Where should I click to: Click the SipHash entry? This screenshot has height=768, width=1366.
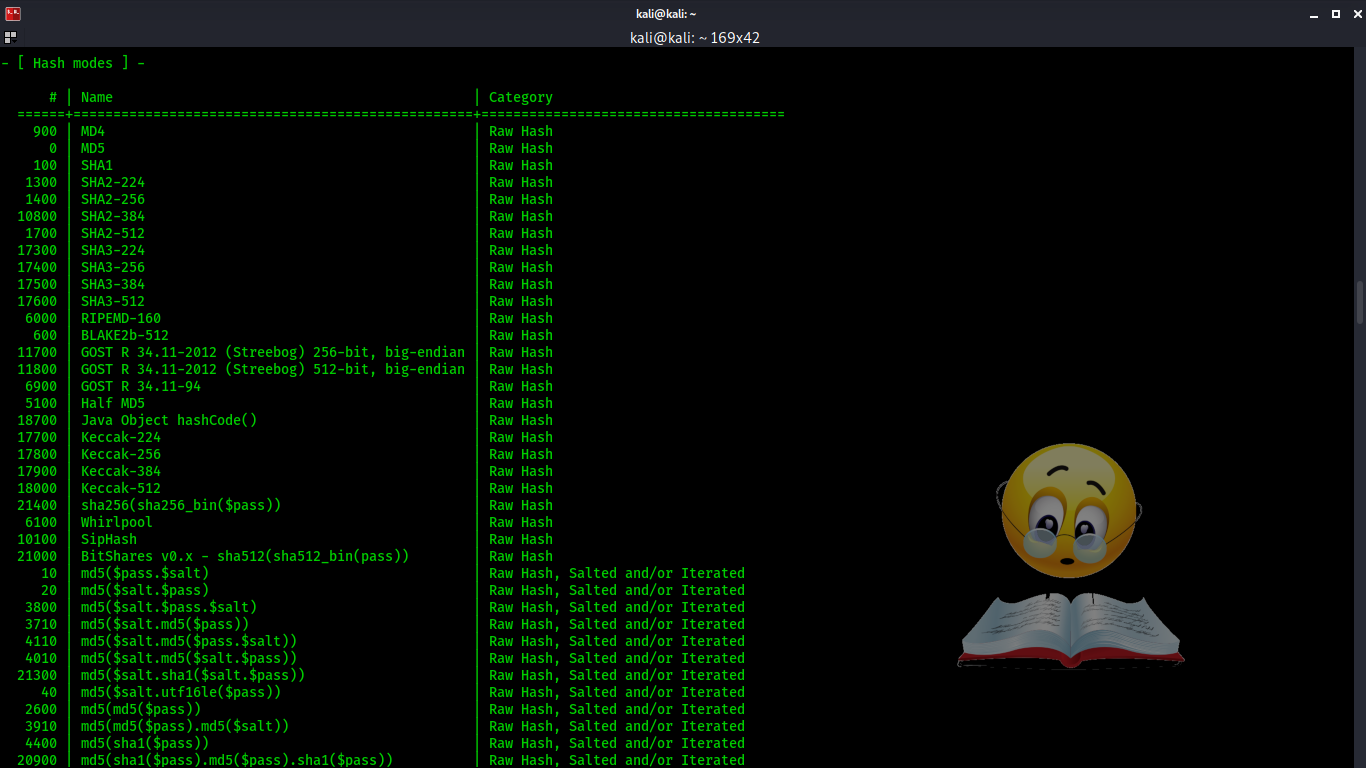(x=108, y=538)
